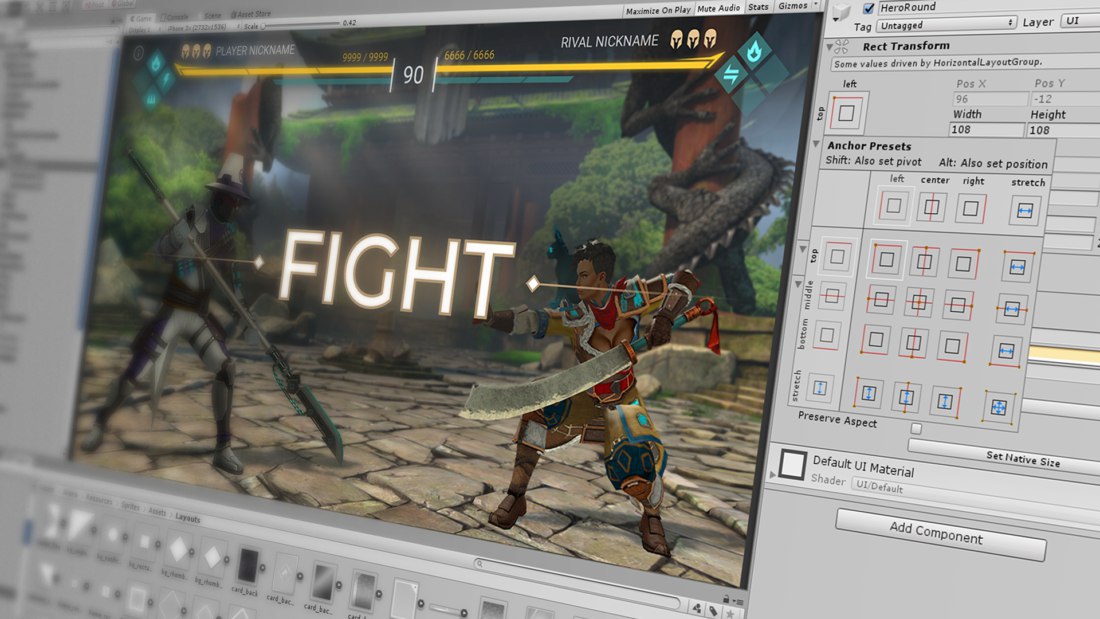Open the Layouts breadcrumb folder
This screenshot has width=1100, height=619.
click(x=187, y=519)
